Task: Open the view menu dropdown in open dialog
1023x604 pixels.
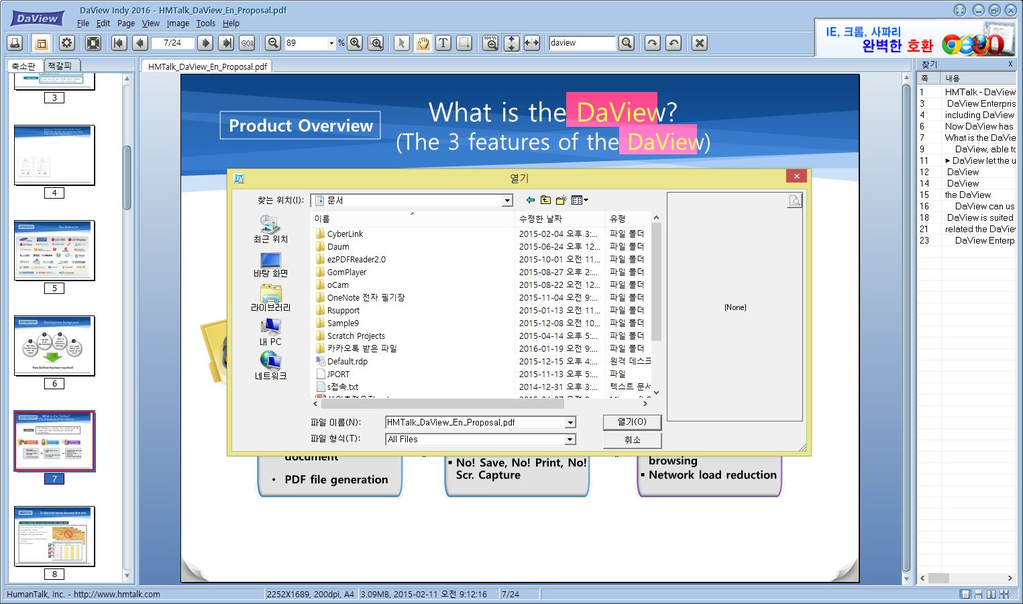Action: point(579,200)
